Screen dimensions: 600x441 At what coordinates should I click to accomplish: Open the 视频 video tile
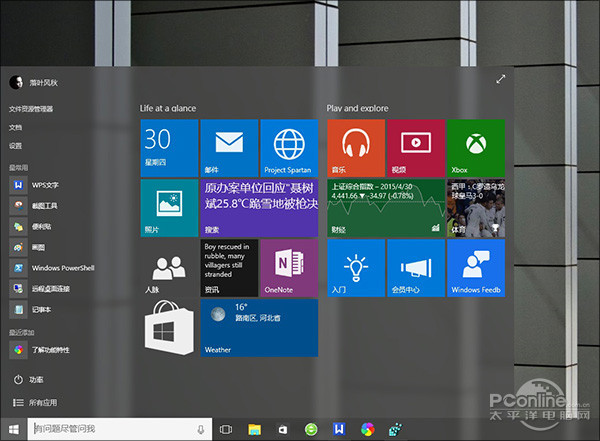coord(415,148)
